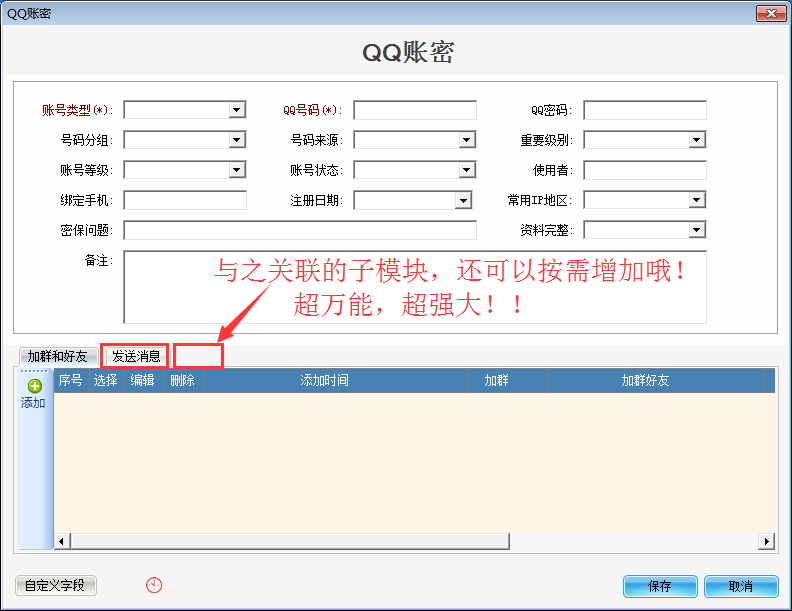Open the 号码分组 dropdown
792x611 pixels.
click(x=236, y=140)
